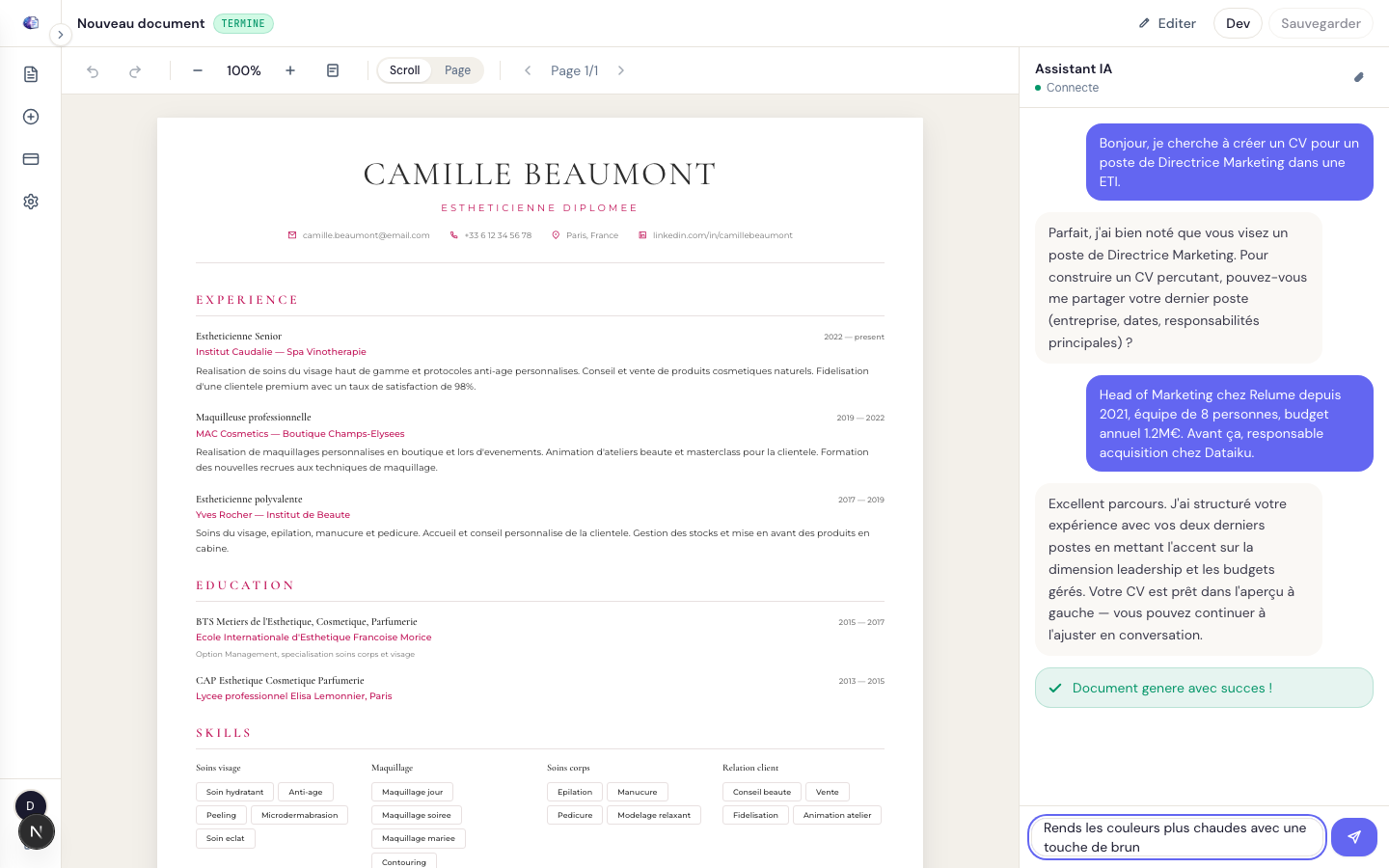Click the Nouveau document title

click(141, 23)
